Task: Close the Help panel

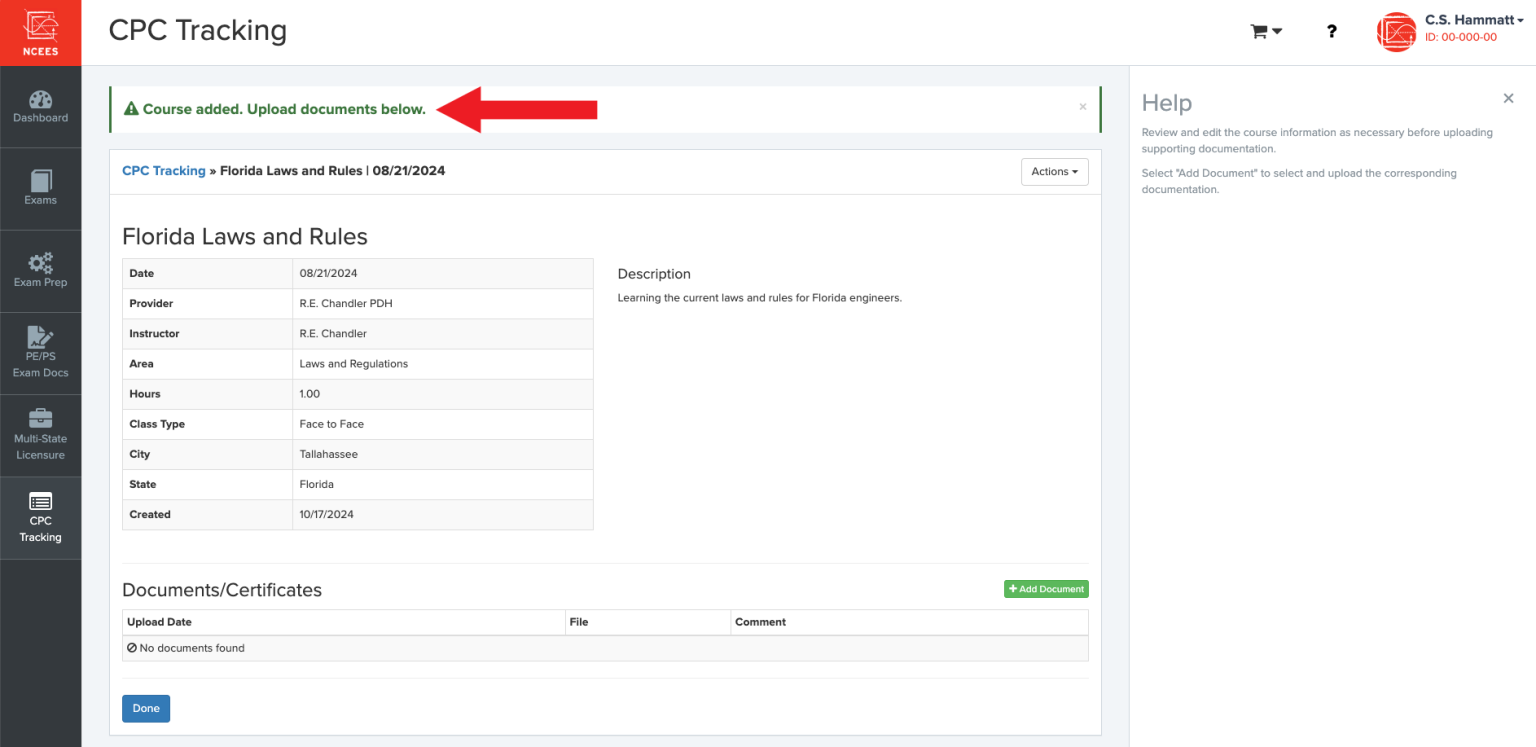Action: click(1508, 98)
